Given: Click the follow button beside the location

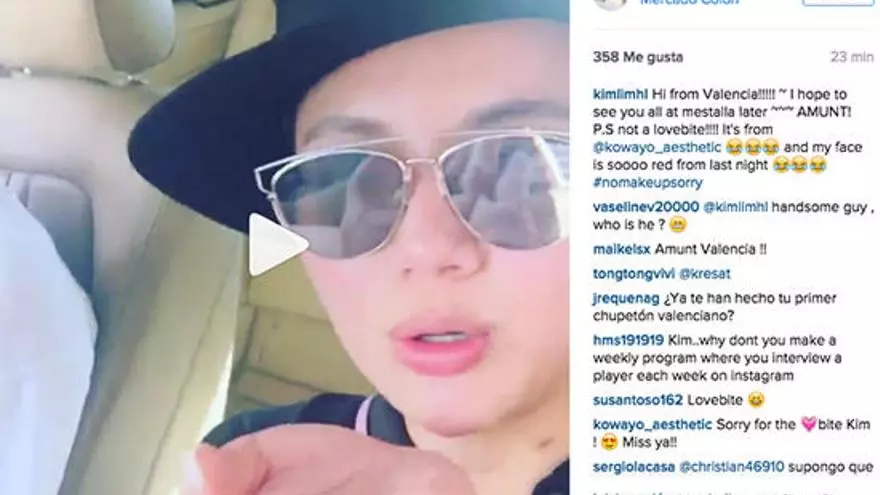Looking at the screenshot, I should tap(837, 2).
